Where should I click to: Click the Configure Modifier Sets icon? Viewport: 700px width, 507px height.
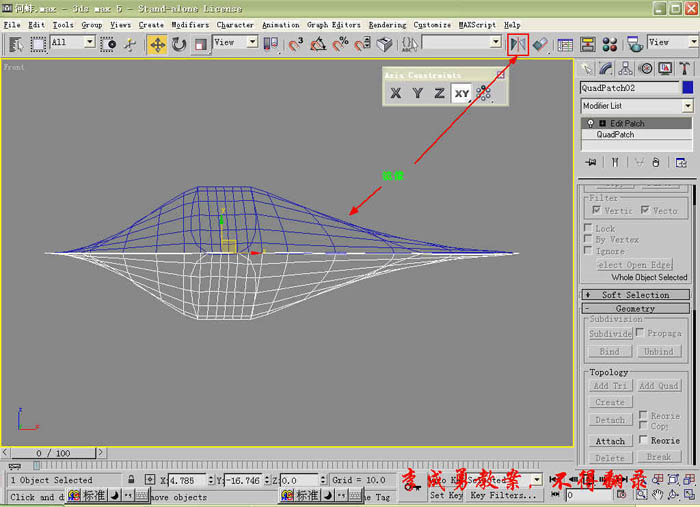click(681, 162)
